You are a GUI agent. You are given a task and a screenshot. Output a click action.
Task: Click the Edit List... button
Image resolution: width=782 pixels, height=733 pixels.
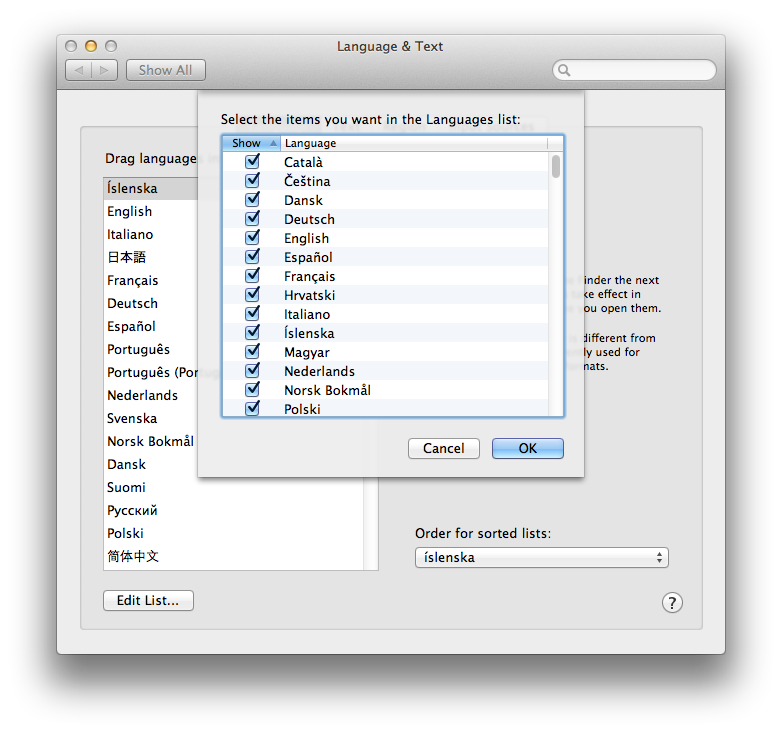148,601
